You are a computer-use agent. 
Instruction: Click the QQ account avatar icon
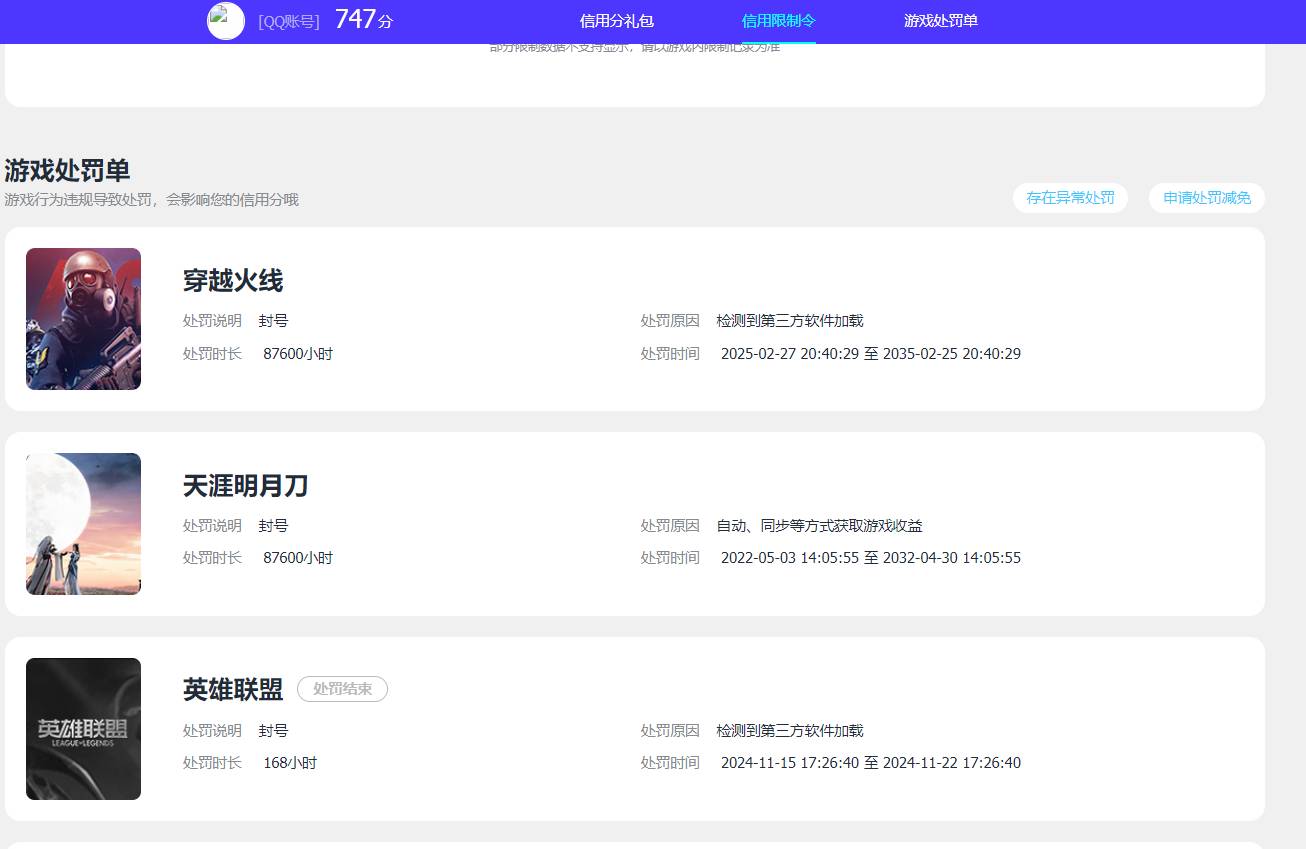226,21
